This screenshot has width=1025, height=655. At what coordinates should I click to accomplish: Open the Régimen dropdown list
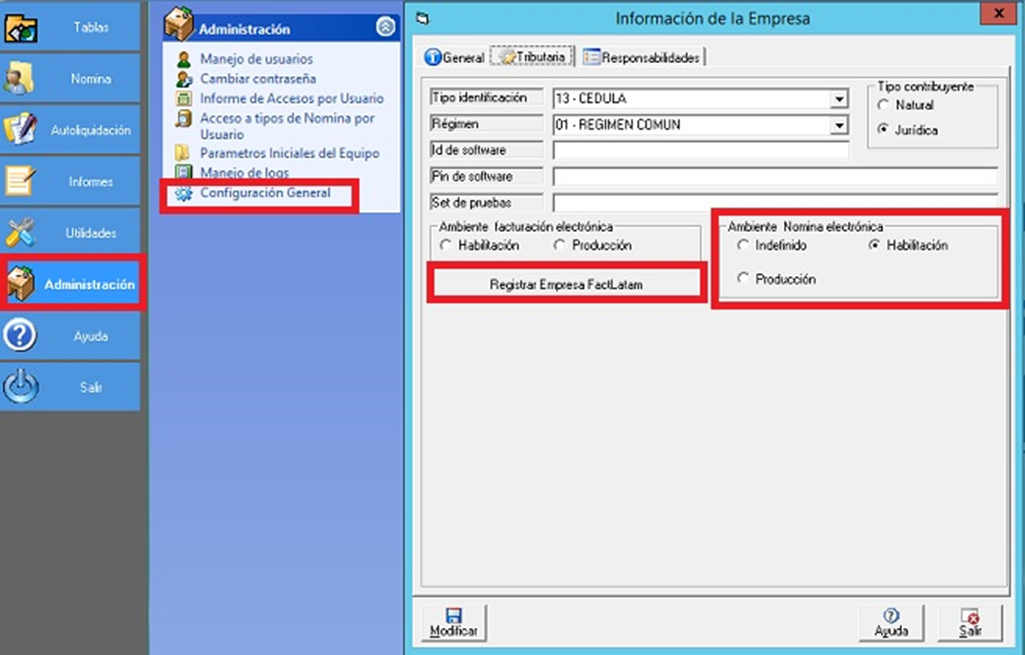pos(838,126)
